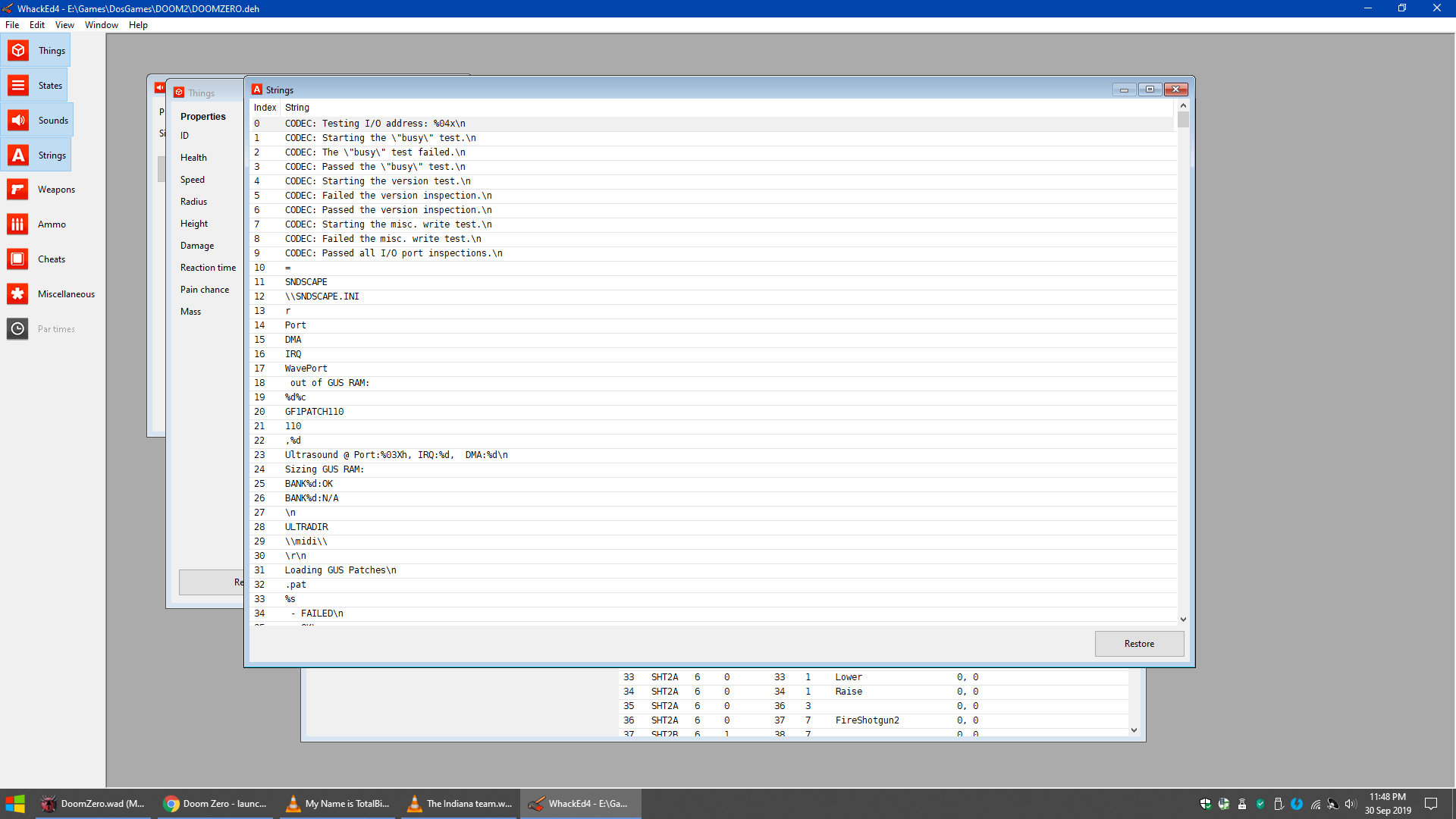Image resolution: width=1456 pixels, height=819 pixels.
Task: Open the File menu
Action: (12, 25)
